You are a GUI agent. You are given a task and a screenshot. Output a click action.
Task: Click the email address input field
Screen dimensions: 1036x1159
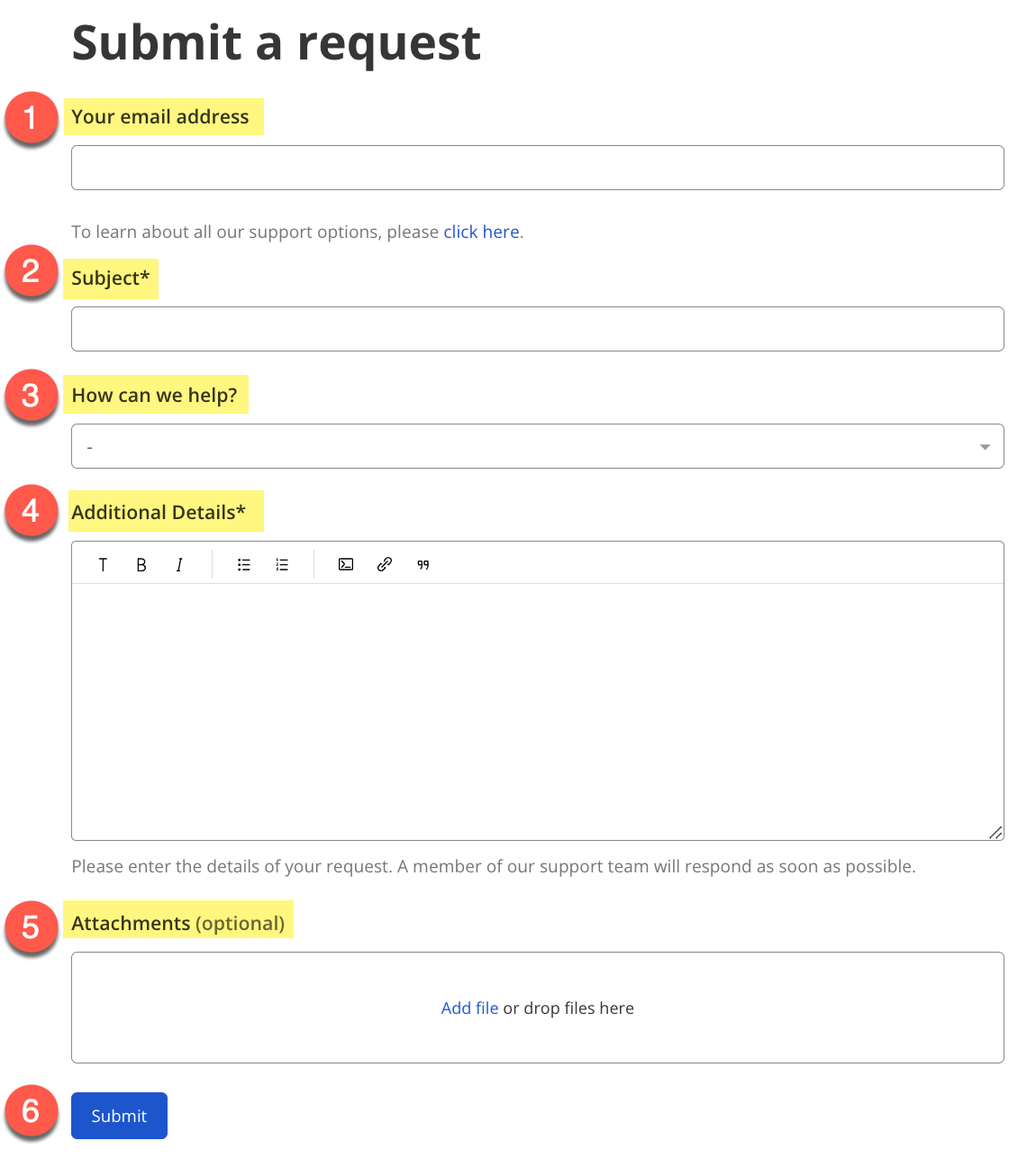pyautogui.click(x=537, y=168)
